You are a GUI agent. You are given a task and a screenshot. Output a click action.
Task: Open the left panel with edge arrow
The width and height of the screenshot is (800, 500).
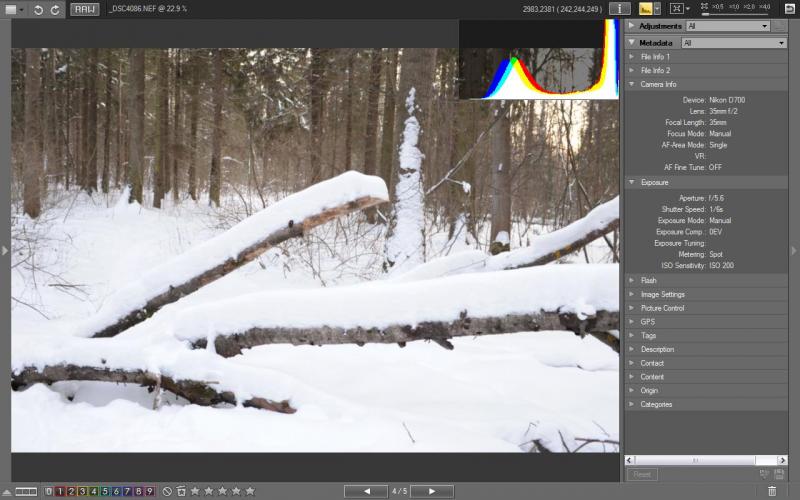[x=5, y=251]
